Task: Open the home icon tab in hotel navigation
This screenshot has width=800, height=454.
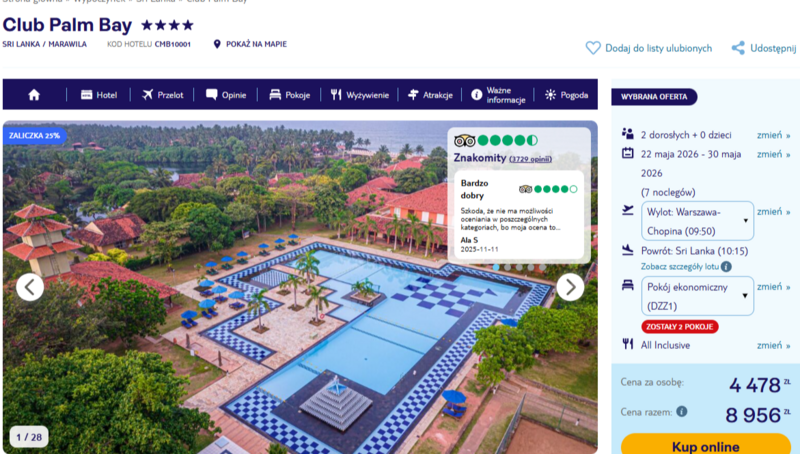Action: [x=34, y=95]
